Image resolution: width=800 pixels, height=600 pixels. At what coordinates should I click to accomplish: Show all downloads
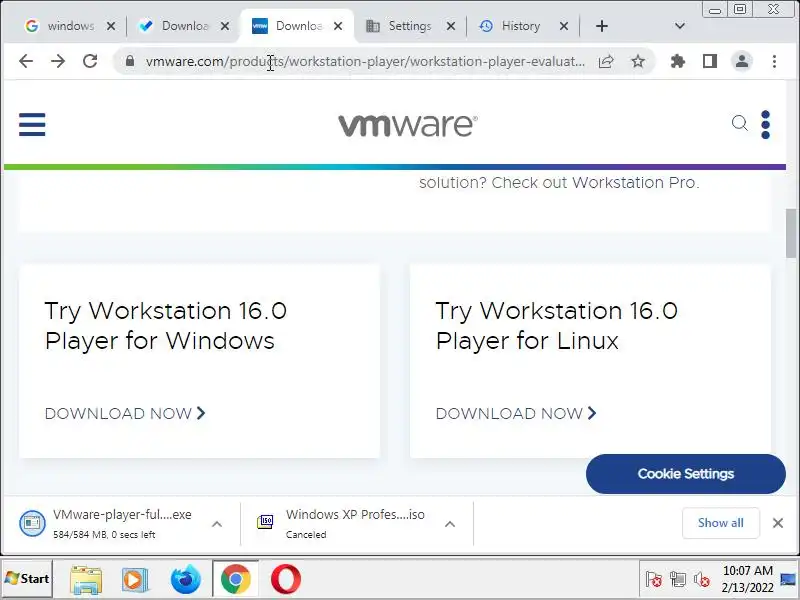point(720,523)
